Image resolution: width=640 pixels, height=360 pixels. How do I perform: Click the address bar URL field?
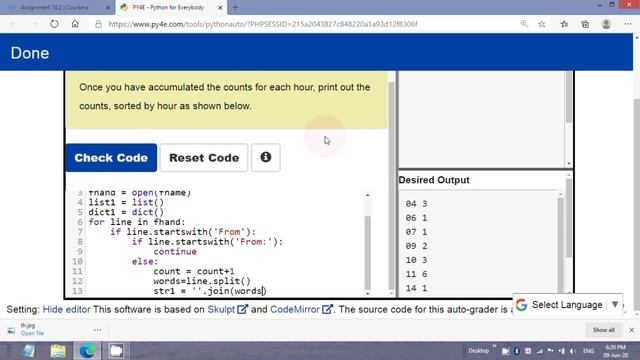coord(262,24)
